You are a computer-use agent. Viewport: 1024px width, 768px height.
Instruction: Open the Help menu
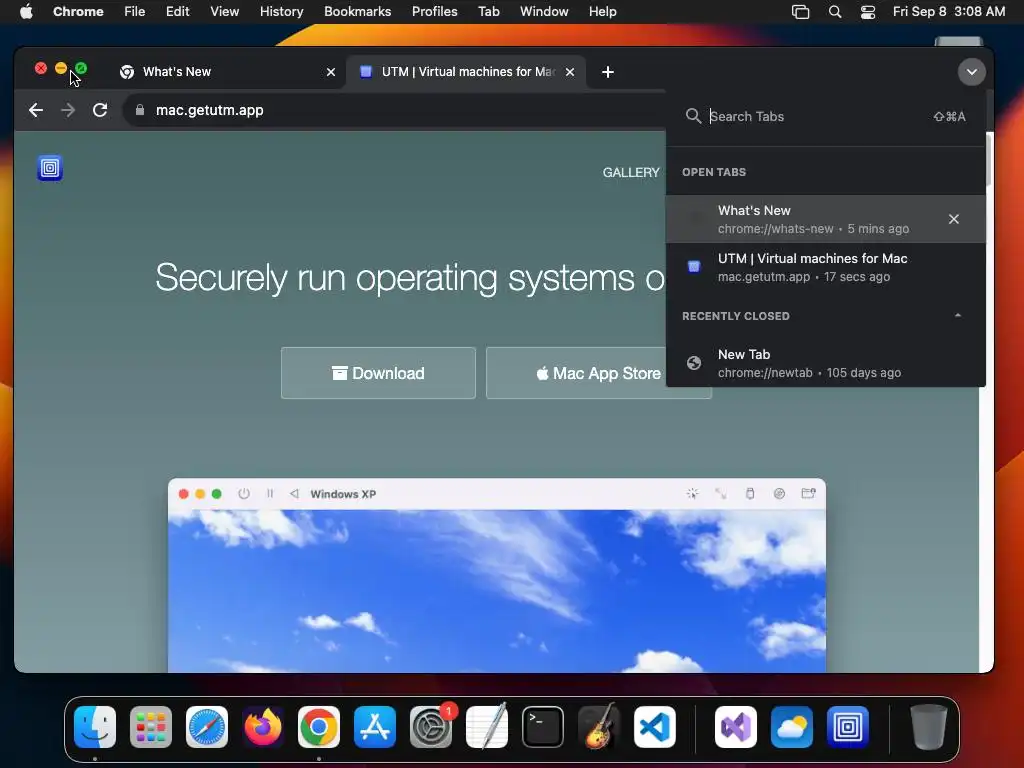602,12
